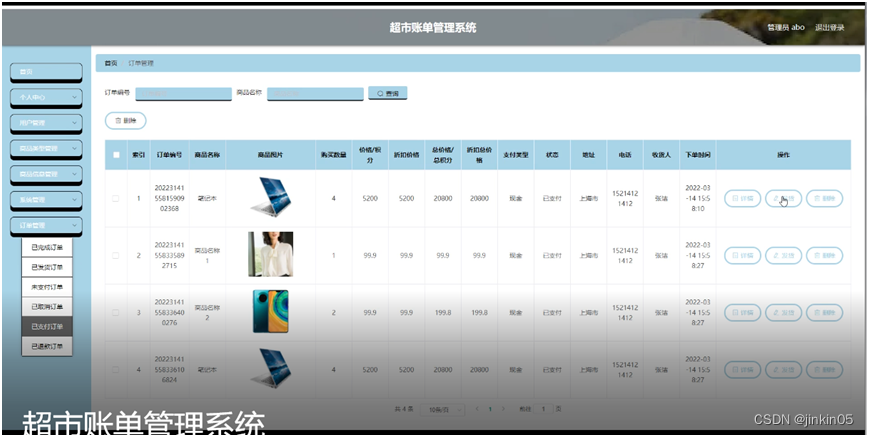Focus the 订单编号 search field
Viewport: 869px width, 437px height.
click(x=183, y=94)
